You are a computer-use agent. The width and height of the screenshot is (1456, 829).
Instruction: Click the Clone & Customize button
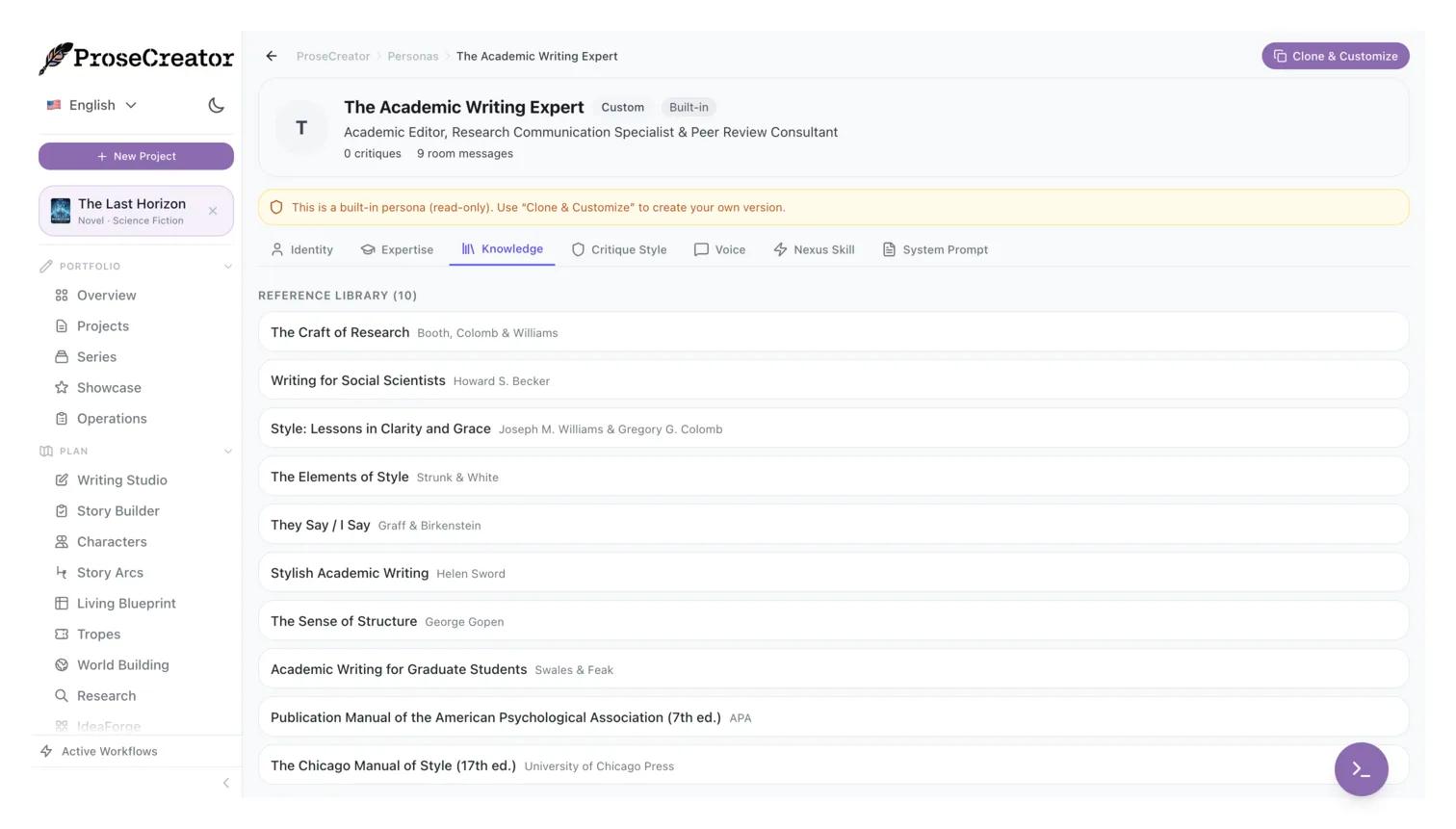1335,56
